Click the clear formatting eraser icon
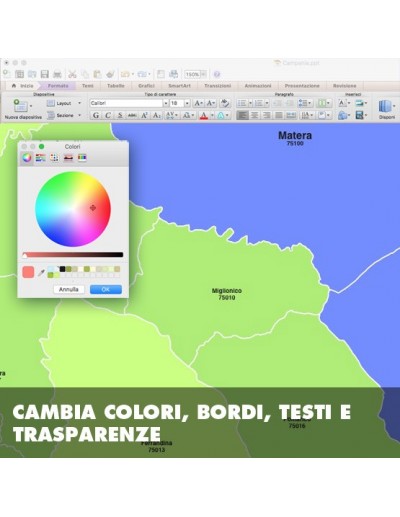Screen dimensions: 400x517 [x=225, y=103]
